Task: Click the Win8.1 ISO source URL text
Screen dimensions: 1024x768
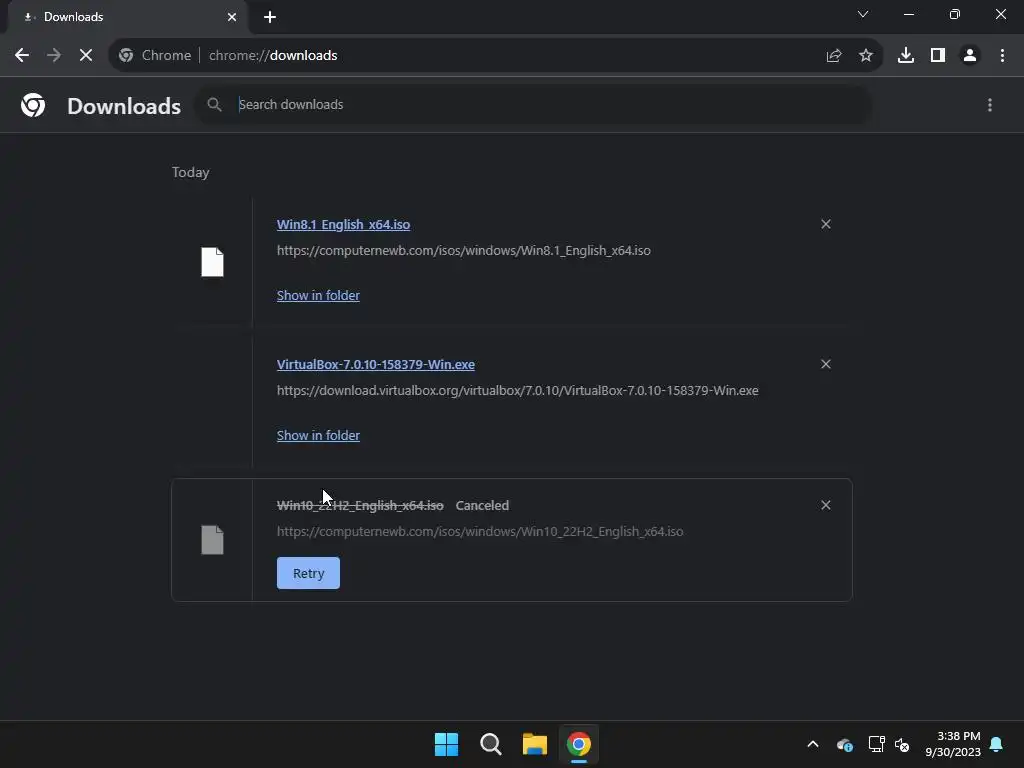Action: [464, 250]
